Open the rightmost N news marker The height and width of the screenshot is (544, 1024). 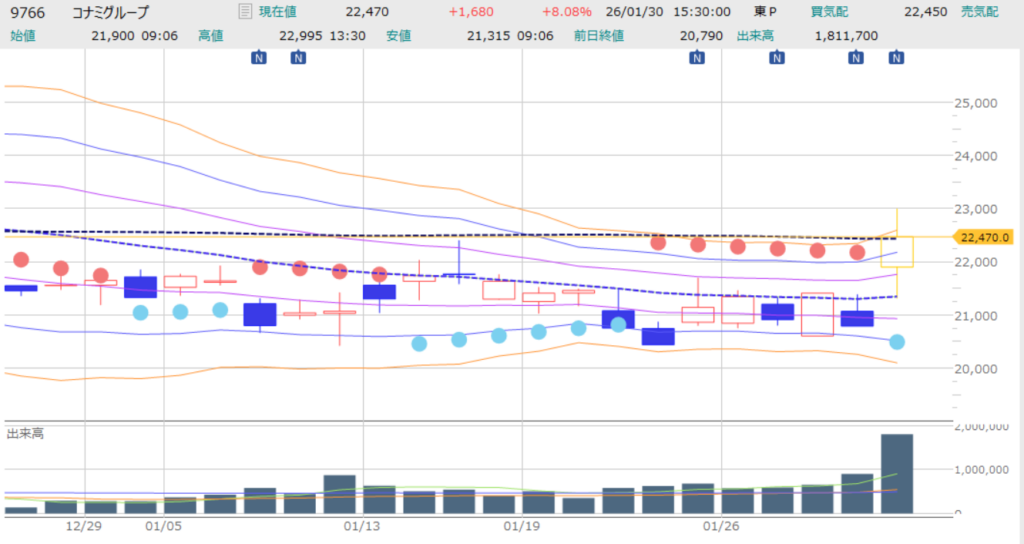click(896, 58)
